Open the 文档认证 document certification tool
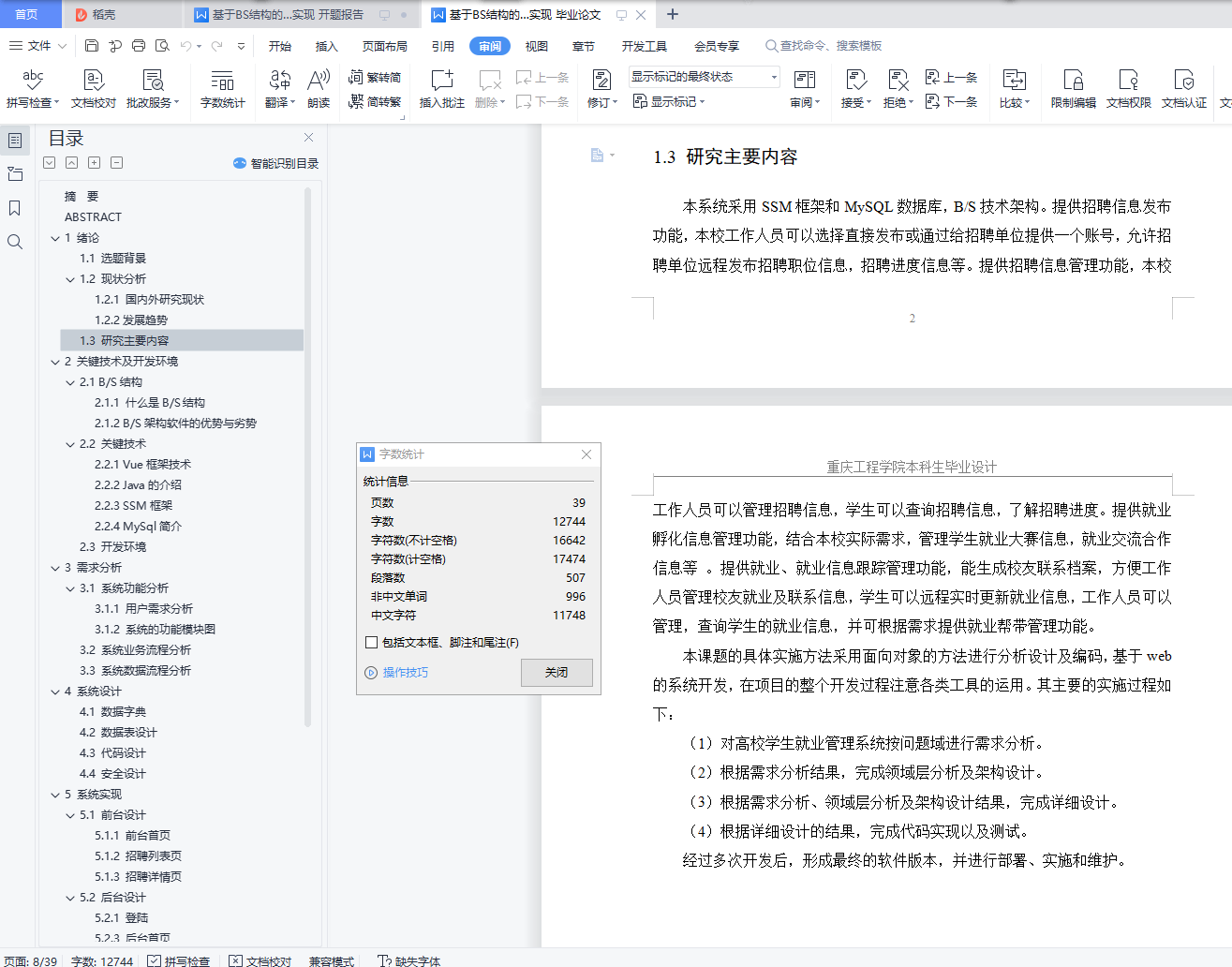Image resolution: width=1232 pixels, height=967 pixels. 1184,89
